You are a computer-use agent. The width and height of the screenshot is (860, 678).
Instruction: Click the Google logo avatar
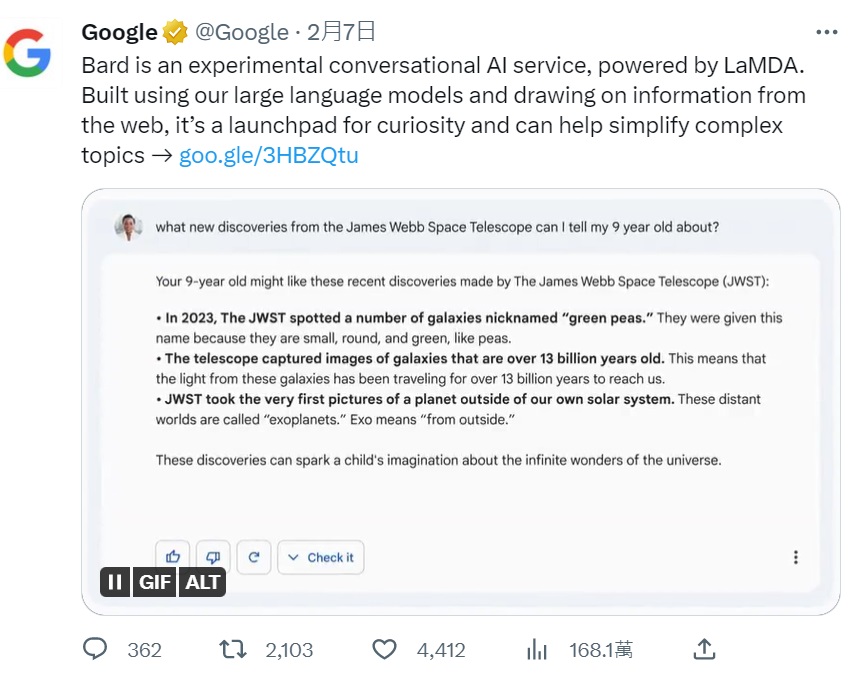pyautogui.click(x=27, y=54)
